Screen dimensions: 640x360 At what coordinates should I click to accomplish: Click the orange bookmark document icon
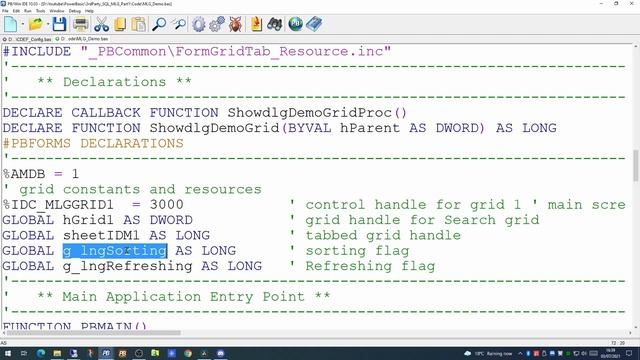point(256,24)
